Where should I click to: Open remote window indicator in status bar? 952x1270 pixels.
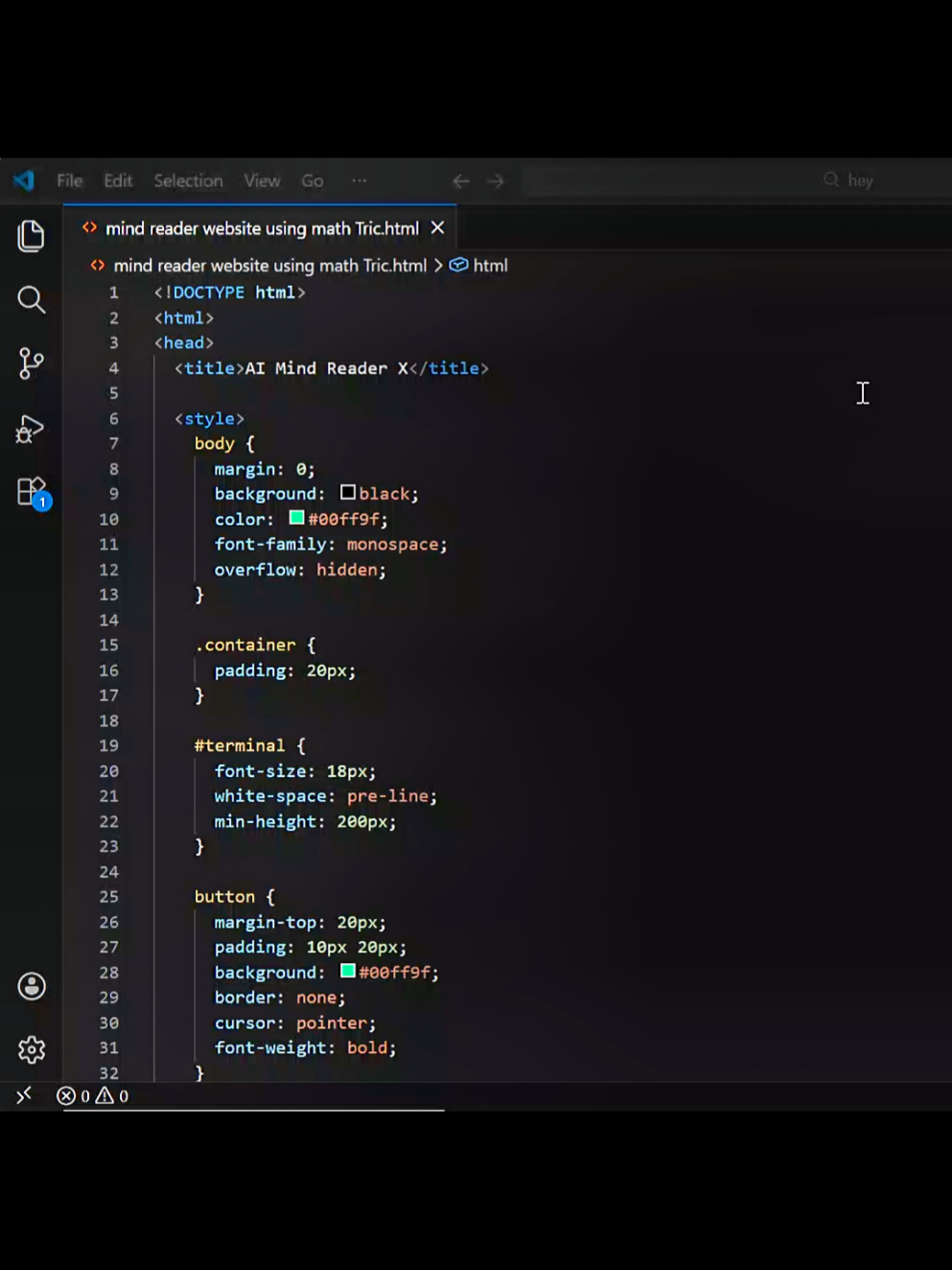click(x=24, y=1095)
